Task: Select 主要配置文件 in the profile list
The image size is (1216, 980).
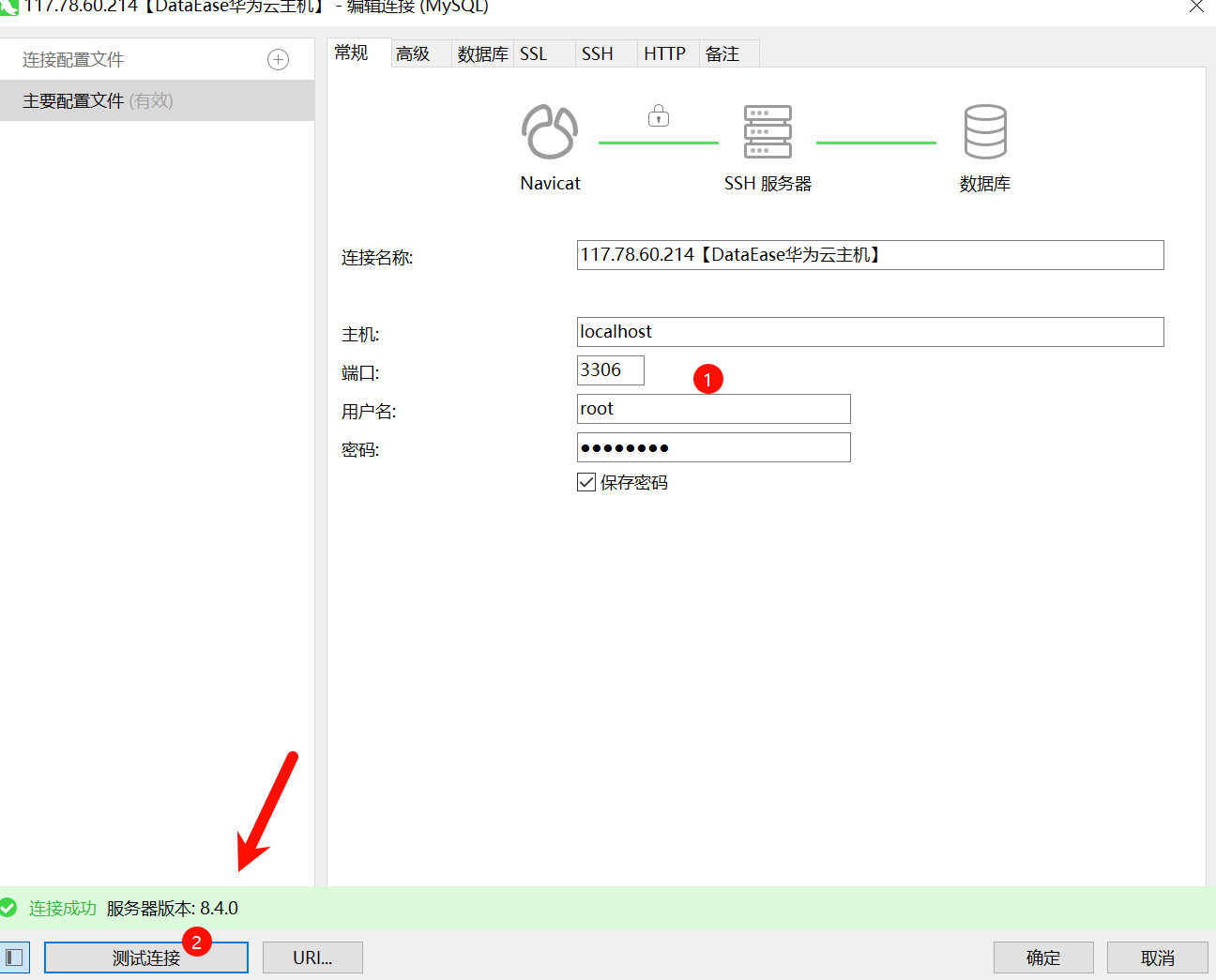Action: tap(157, 100)
